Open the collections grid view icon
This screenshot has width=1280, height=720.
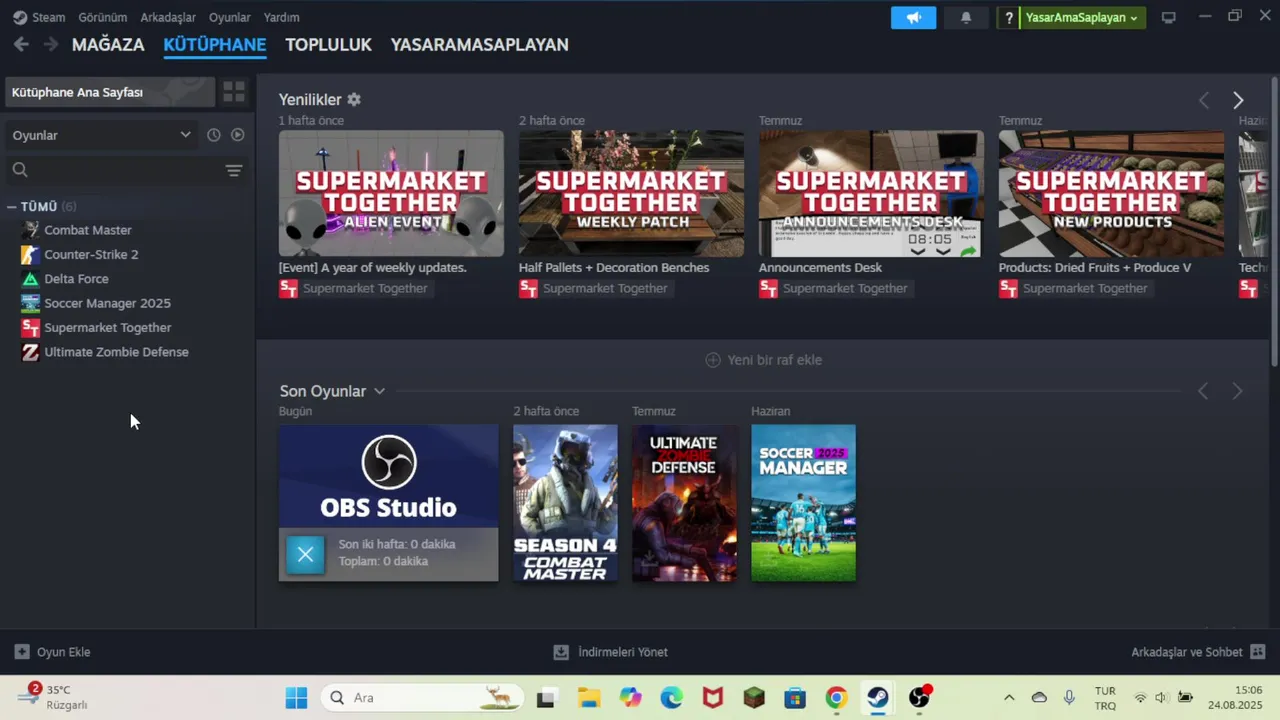[x=234, y=92]
